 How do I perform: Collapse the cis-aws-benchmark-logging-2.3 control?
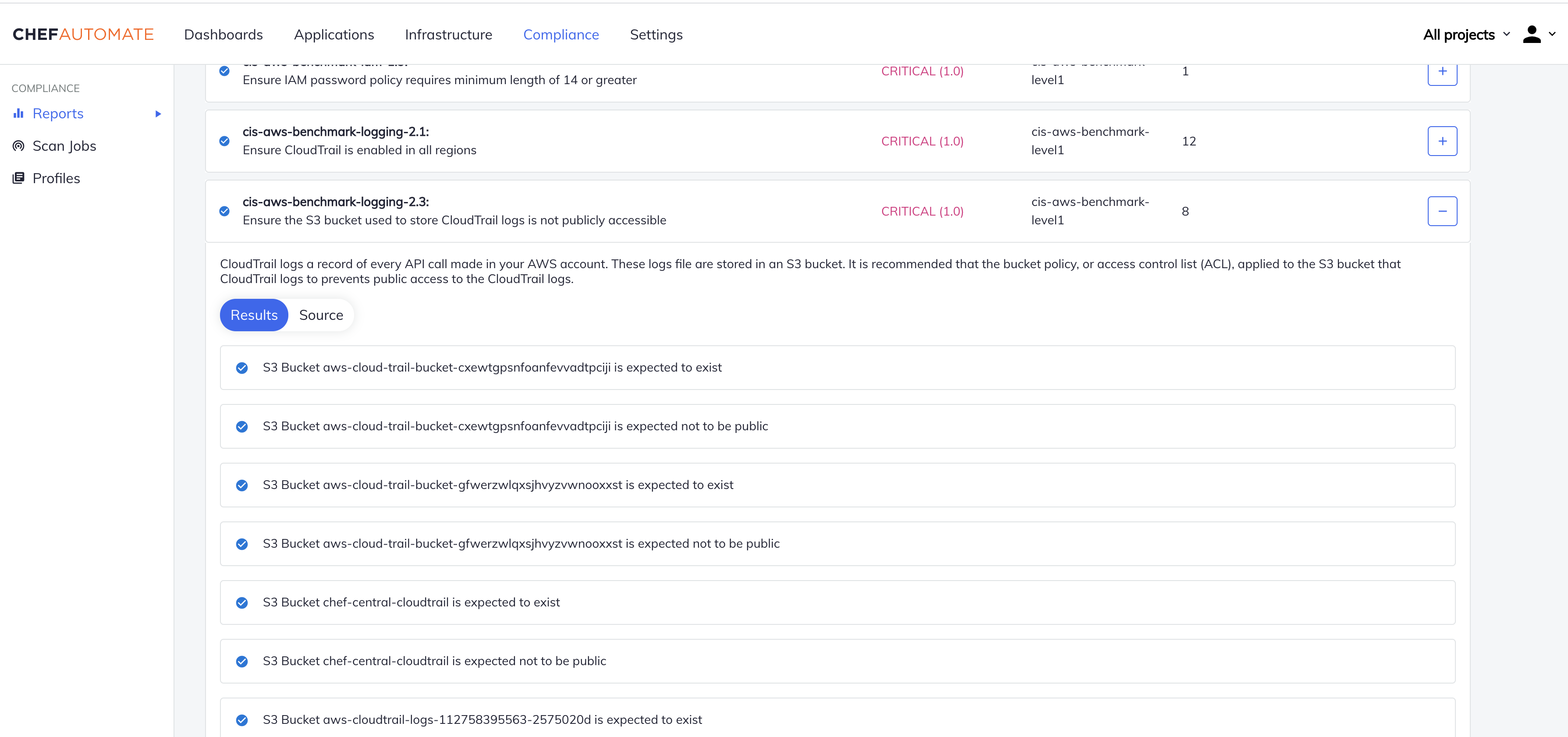(1442, 211)
